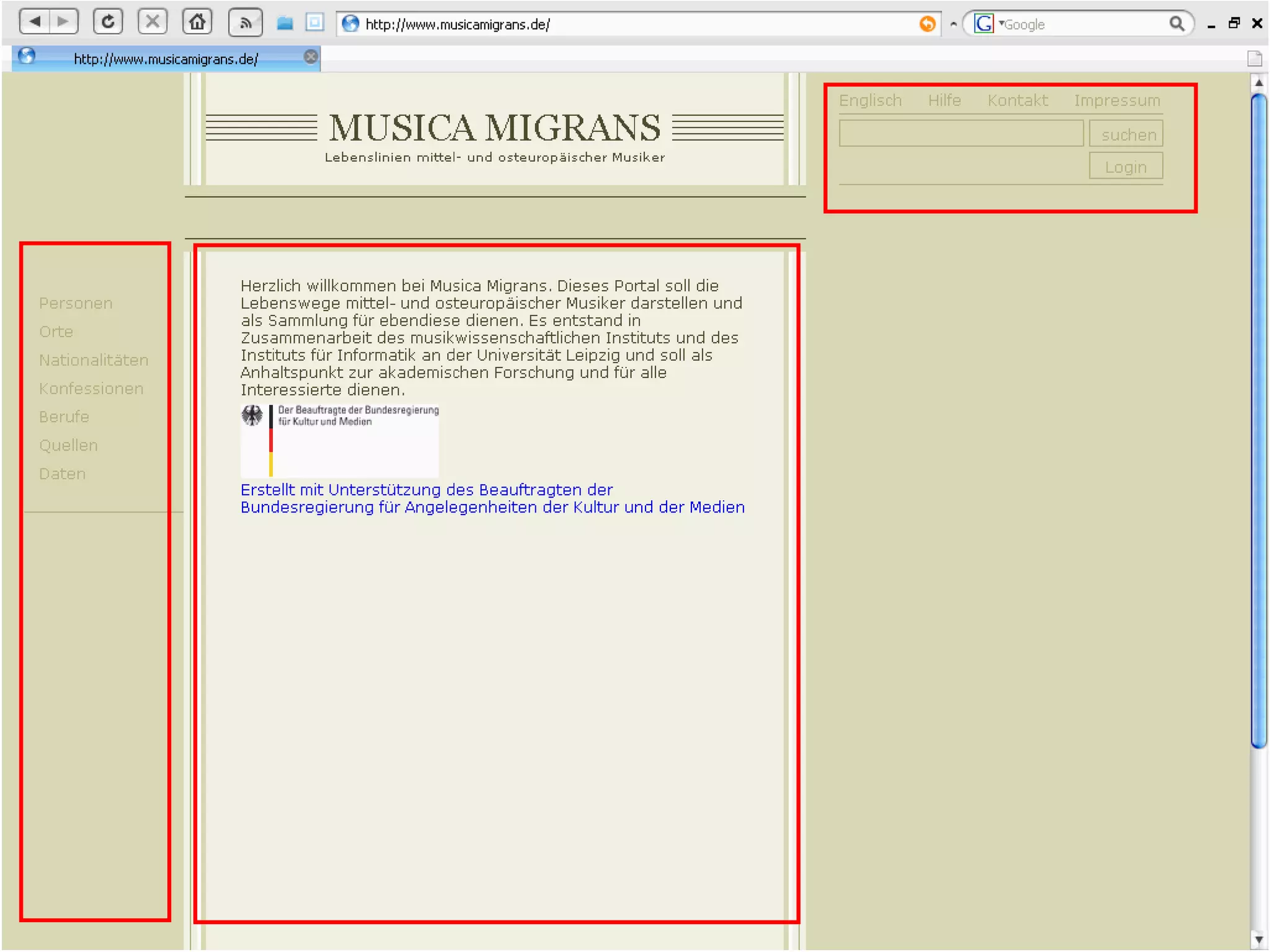Image resolution: width=1270 pixels, height=952 pixels.
Task: Open new tab page icon
Action: [x=1254, y=59]
